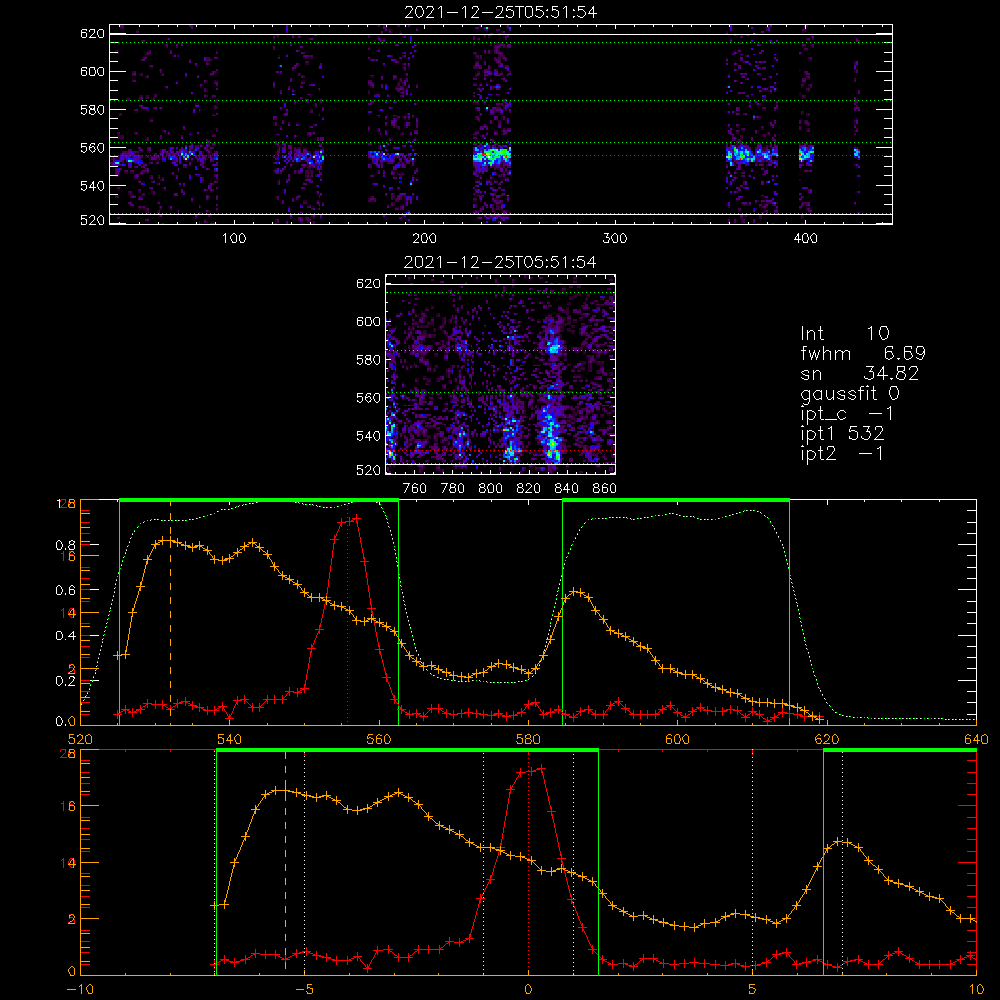Click x-axis label 520 on profile plot

point(80,740)
